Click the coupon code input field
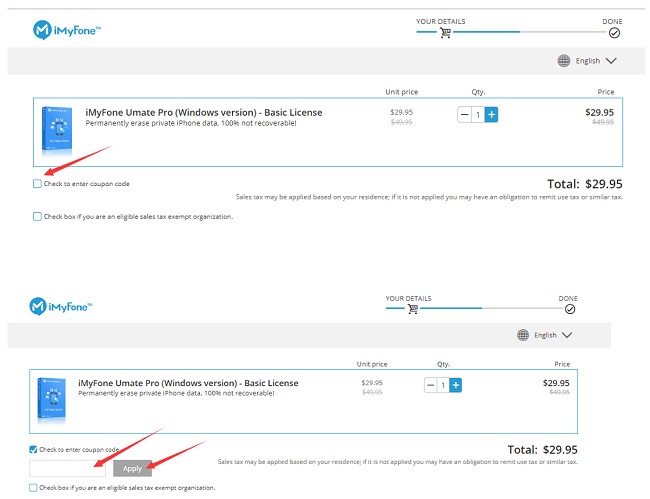Screen dimensions: 650x499 (x=67, y=468)
